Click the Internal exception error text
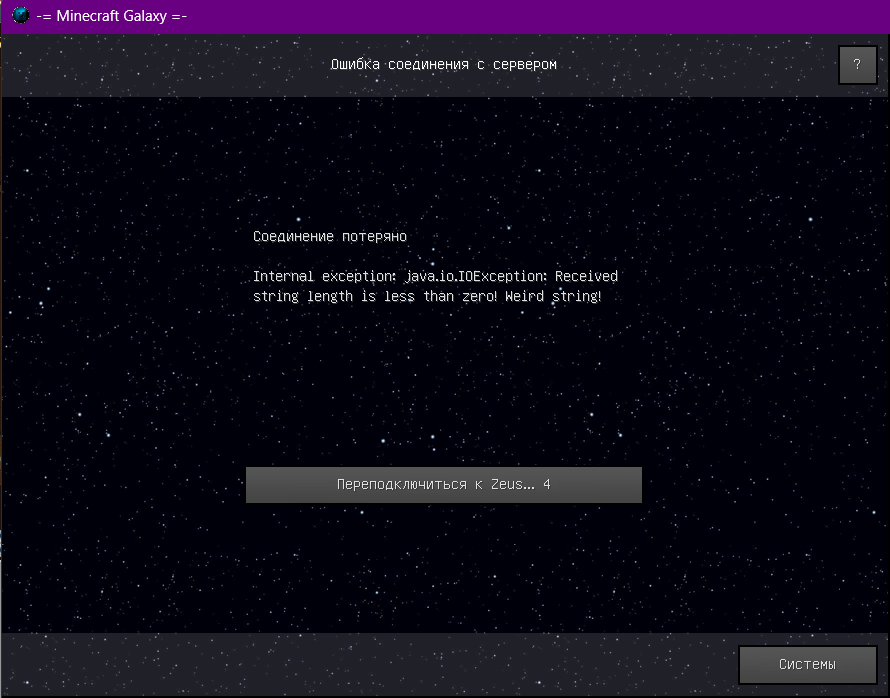 pos(435,286)
